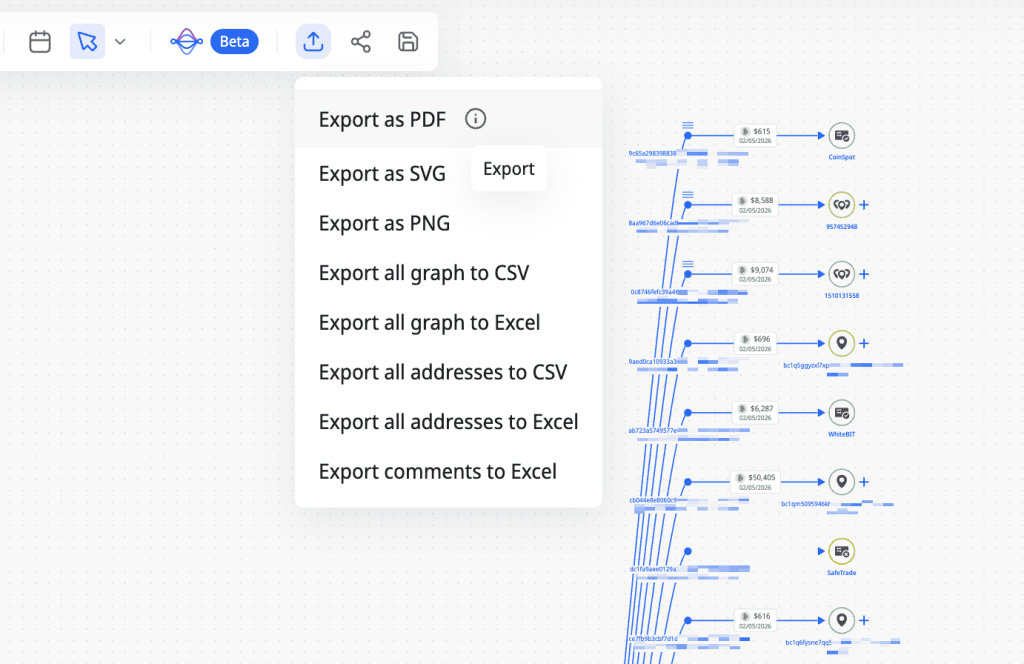
Task: Click the WhiteBIT node label
Action: 842,434
